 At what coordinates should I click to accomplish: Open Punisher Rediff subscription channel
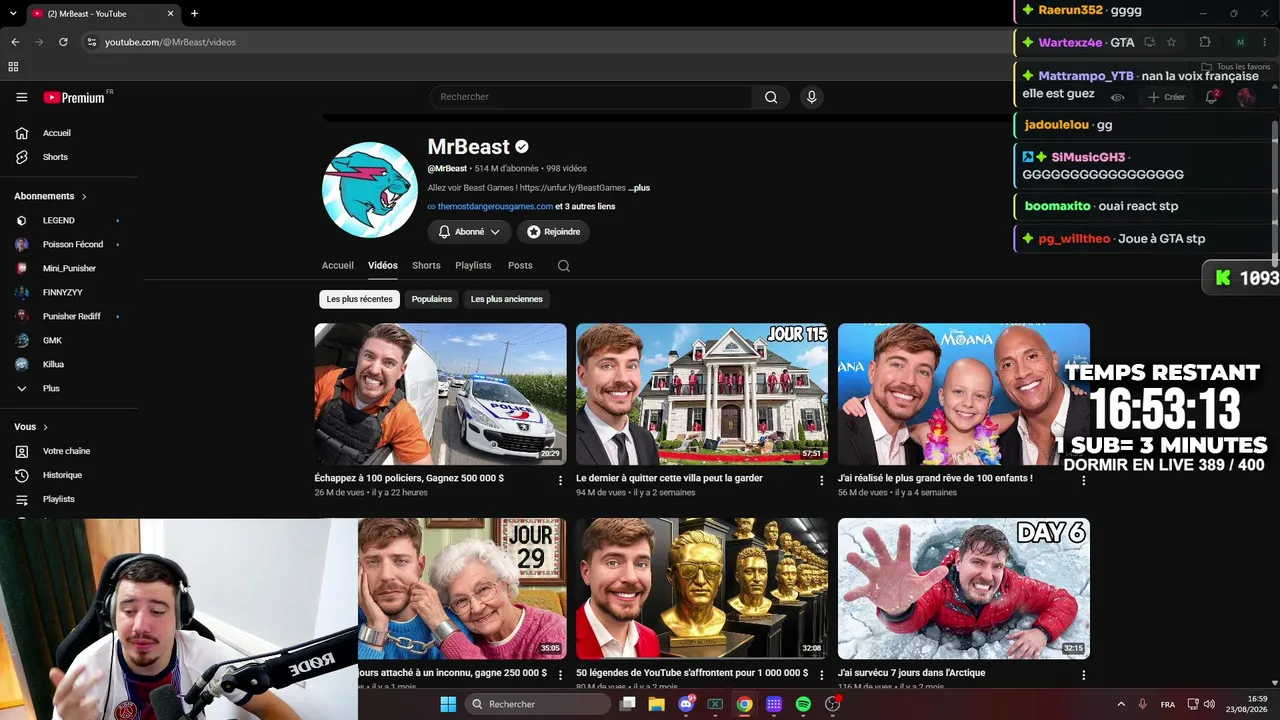(x=72, y=316)
